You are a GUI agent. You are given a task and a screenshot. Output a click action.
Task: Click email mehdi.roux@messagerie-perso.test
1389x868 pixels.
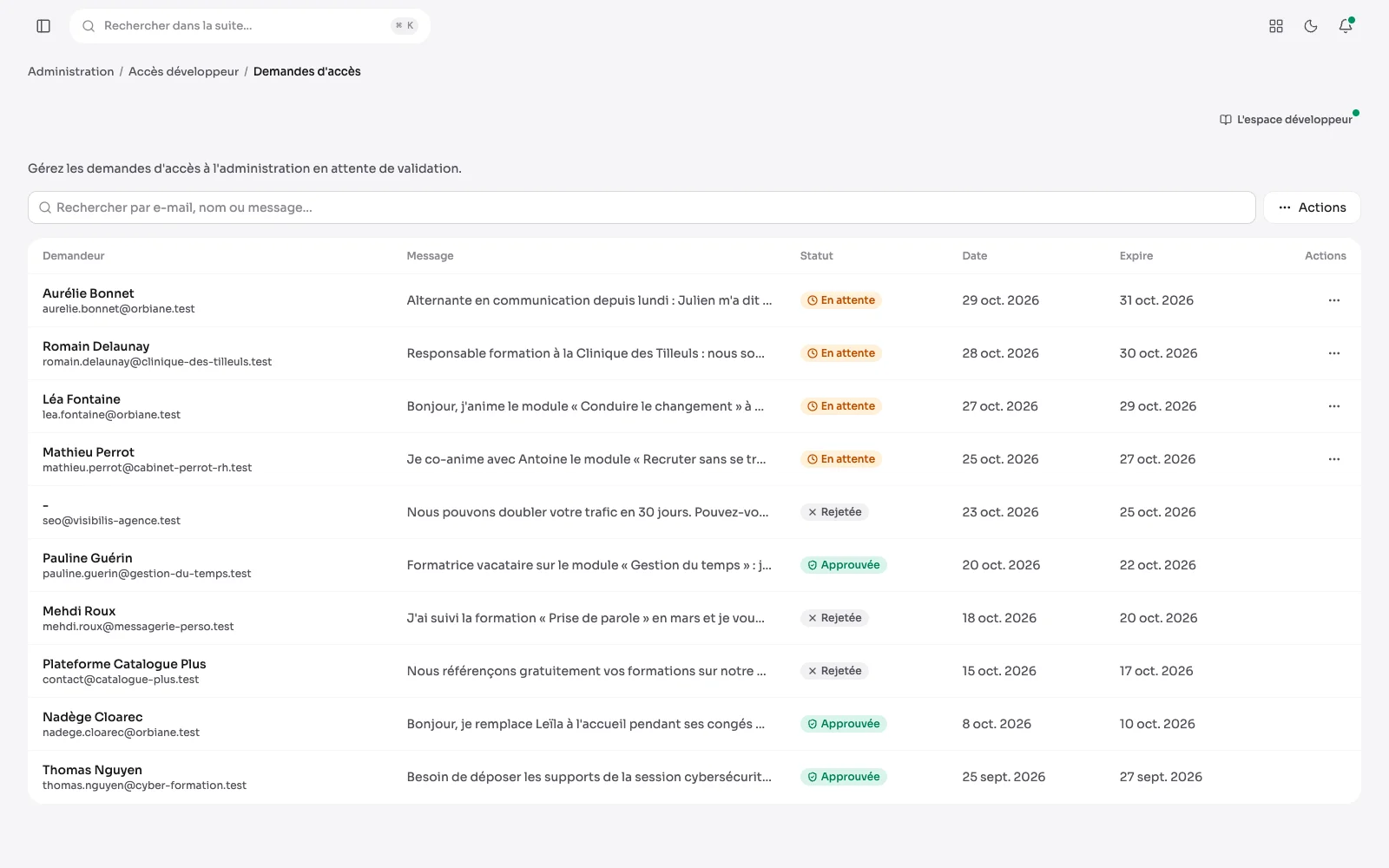[138, 627]
